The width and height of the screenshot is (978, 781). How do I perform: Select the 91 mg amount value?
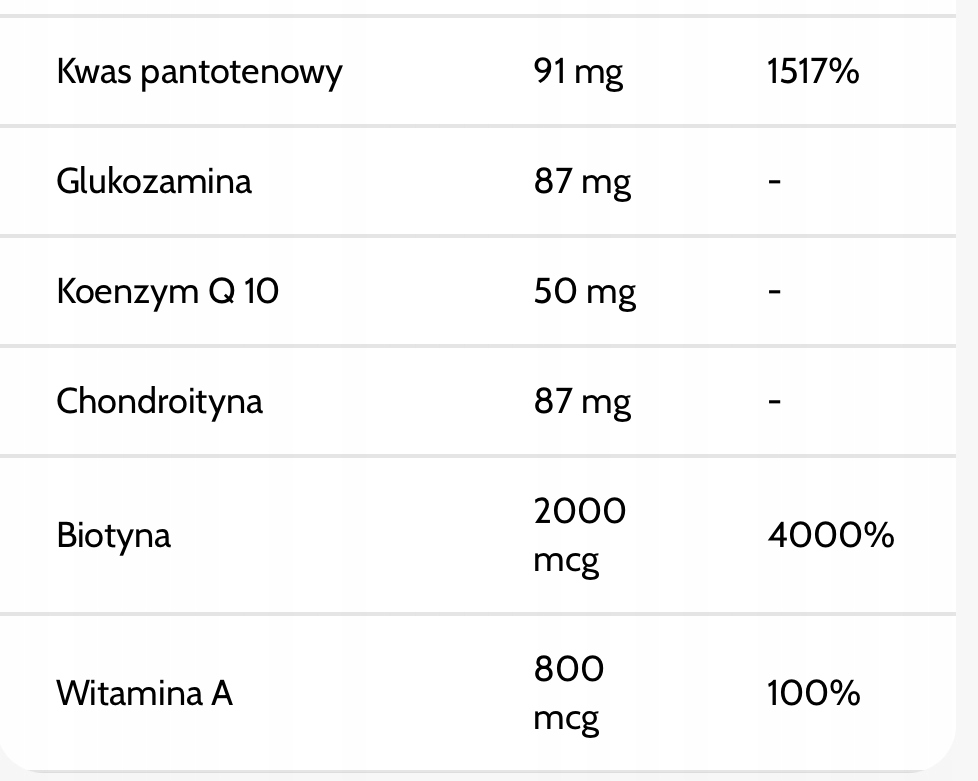click(x=578, y=72)
